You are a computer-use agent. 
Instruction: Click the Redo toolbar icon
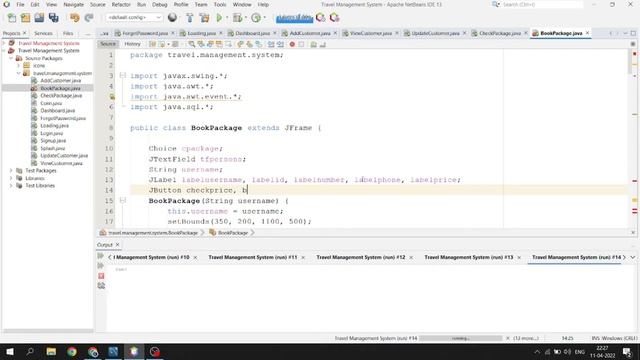tap(89, 18)
